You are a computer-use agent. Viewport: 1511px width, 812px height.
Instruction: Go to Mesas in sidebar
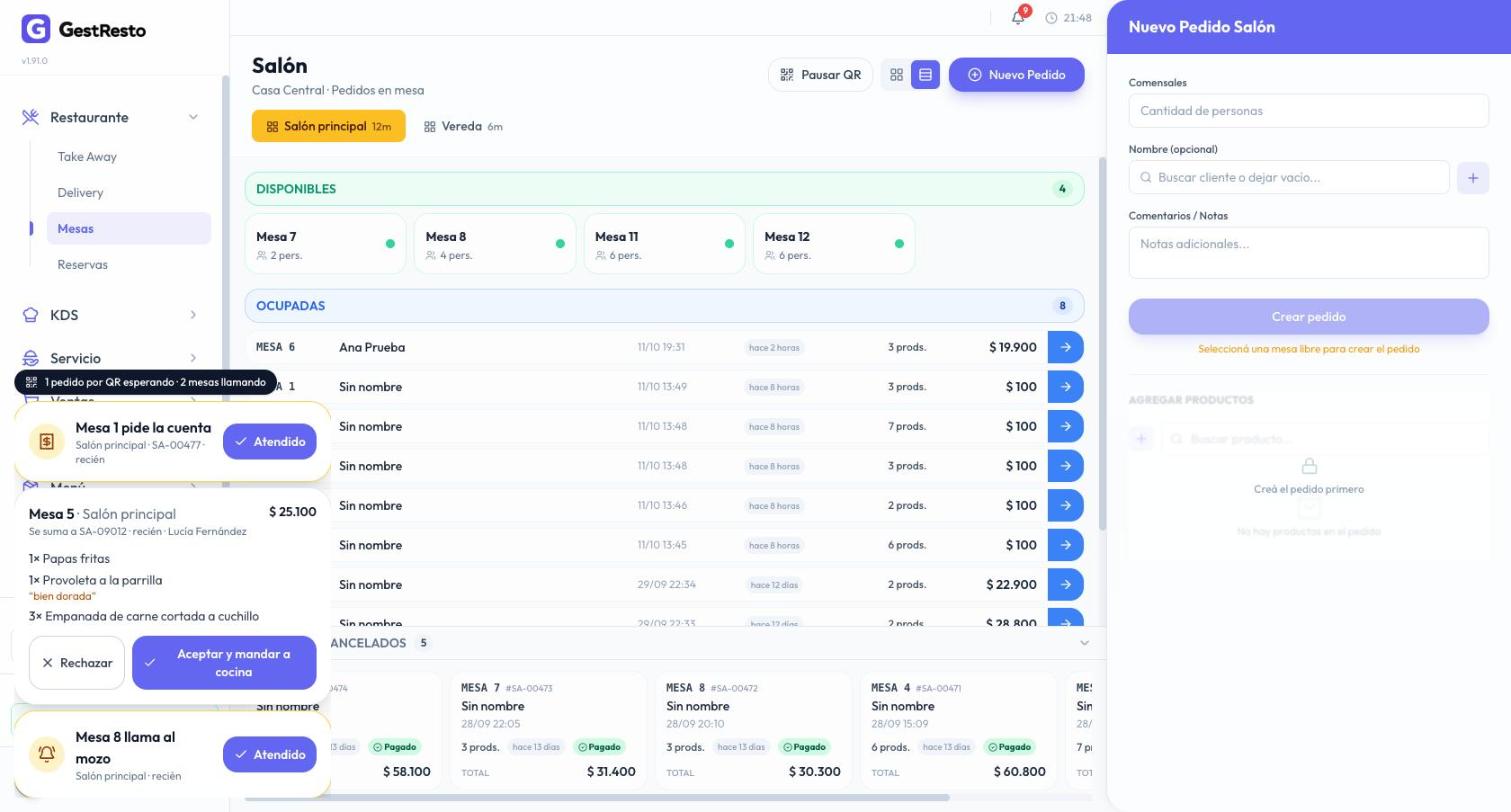point(129,228)
